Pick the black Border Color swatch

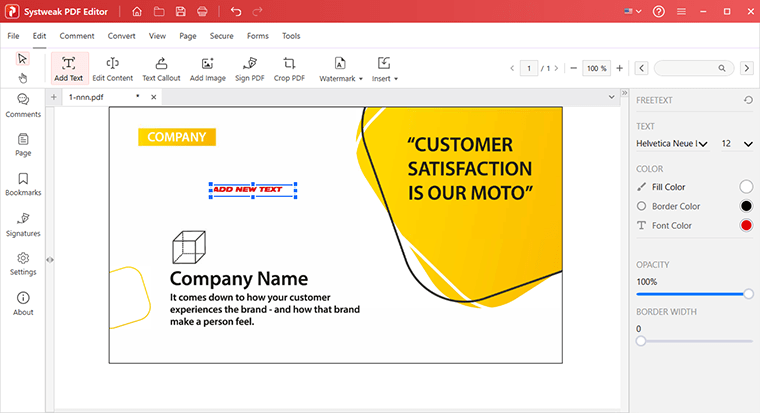pyautogui.click(x=746, y=206)
